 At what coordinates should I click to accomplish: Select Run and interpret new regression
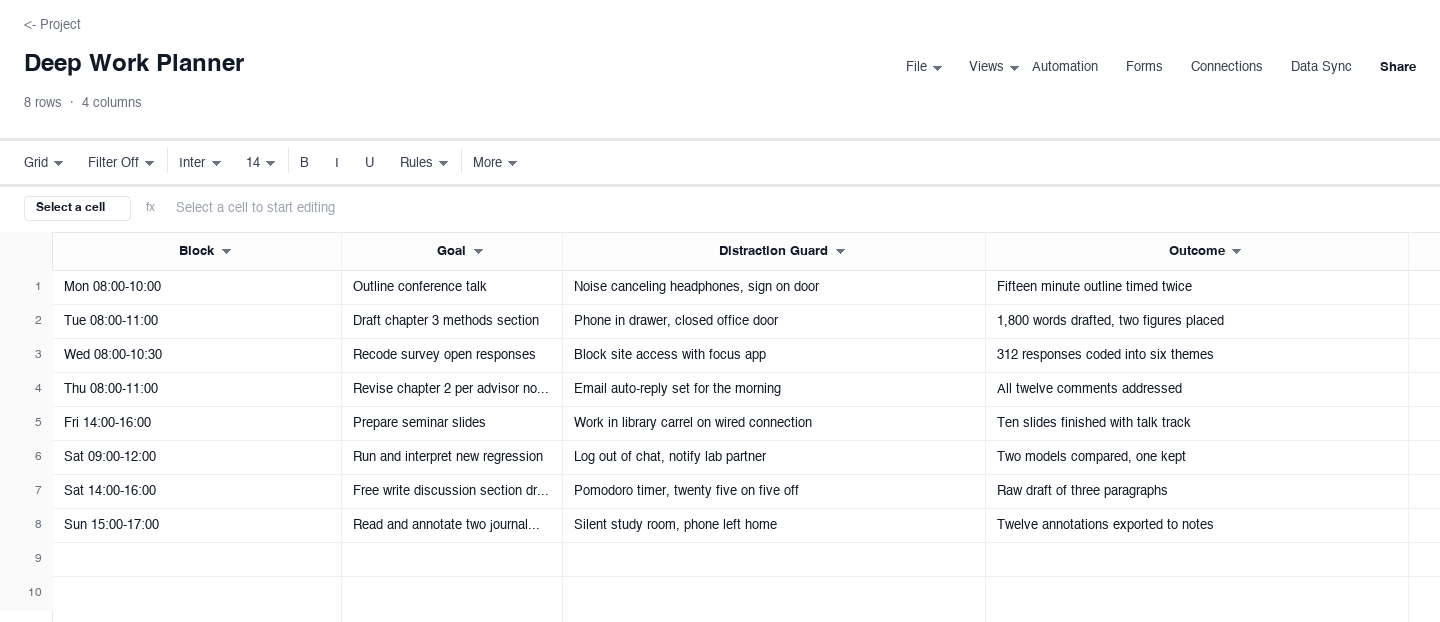(x=452, y=457)
